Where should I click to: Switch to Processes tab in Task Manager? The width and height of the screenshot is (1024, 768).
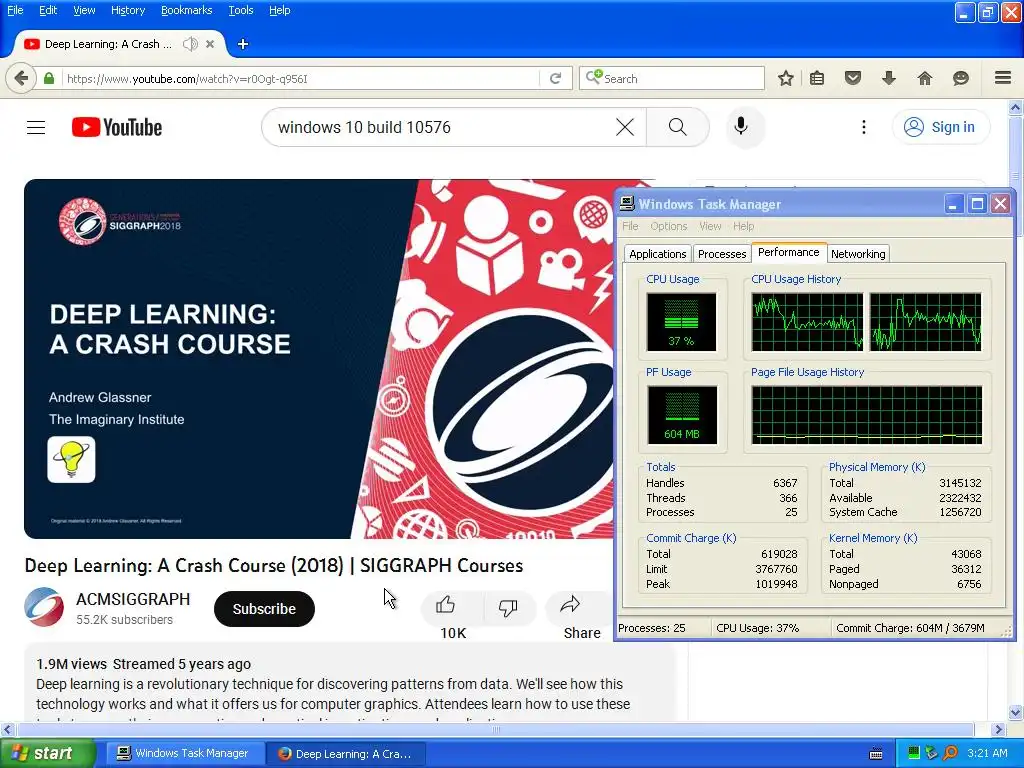click(722, 254)
